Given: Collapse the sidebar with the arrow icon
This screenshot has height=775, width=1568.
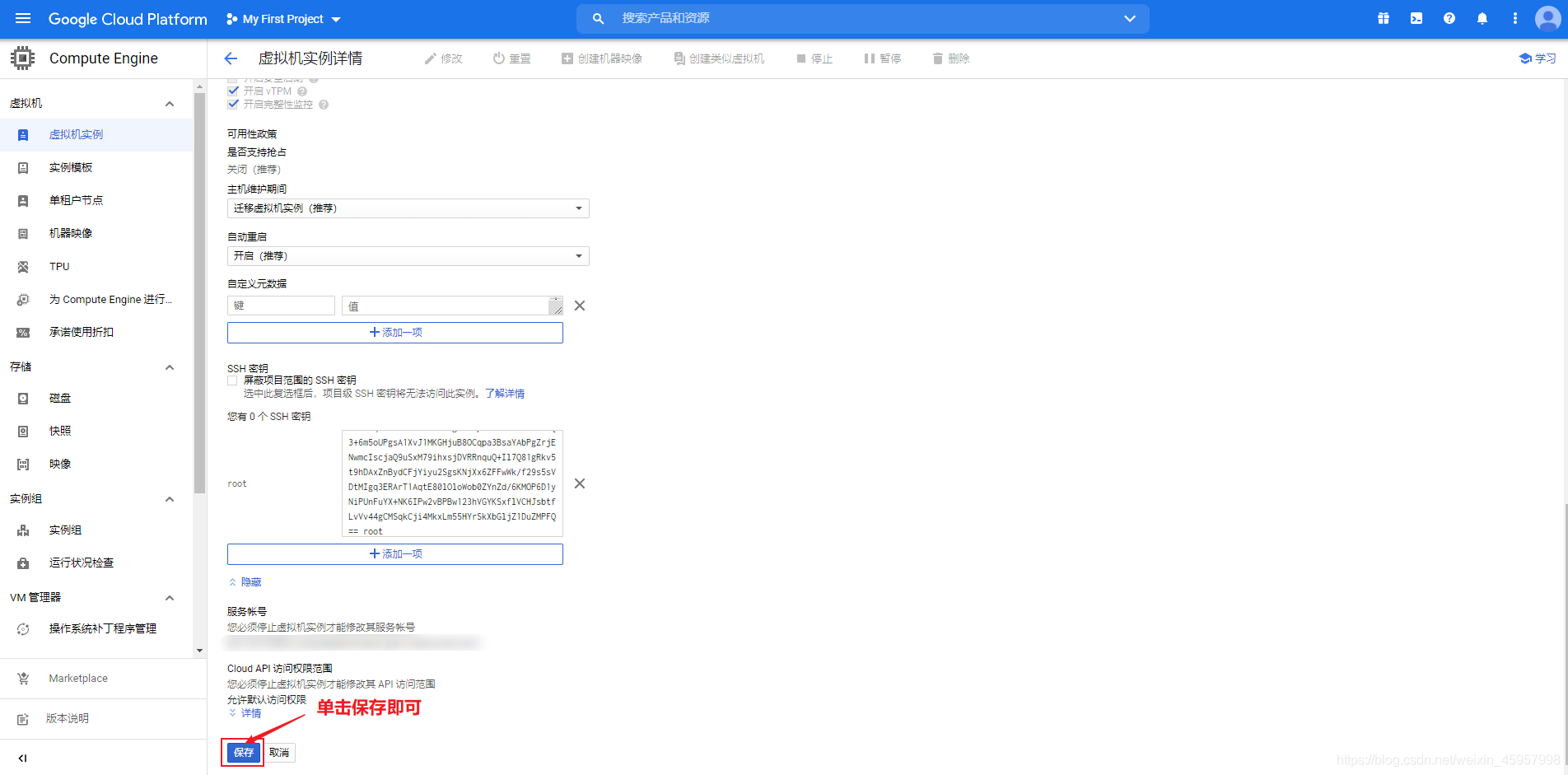Looking at the screenshot, I should 22,758.
